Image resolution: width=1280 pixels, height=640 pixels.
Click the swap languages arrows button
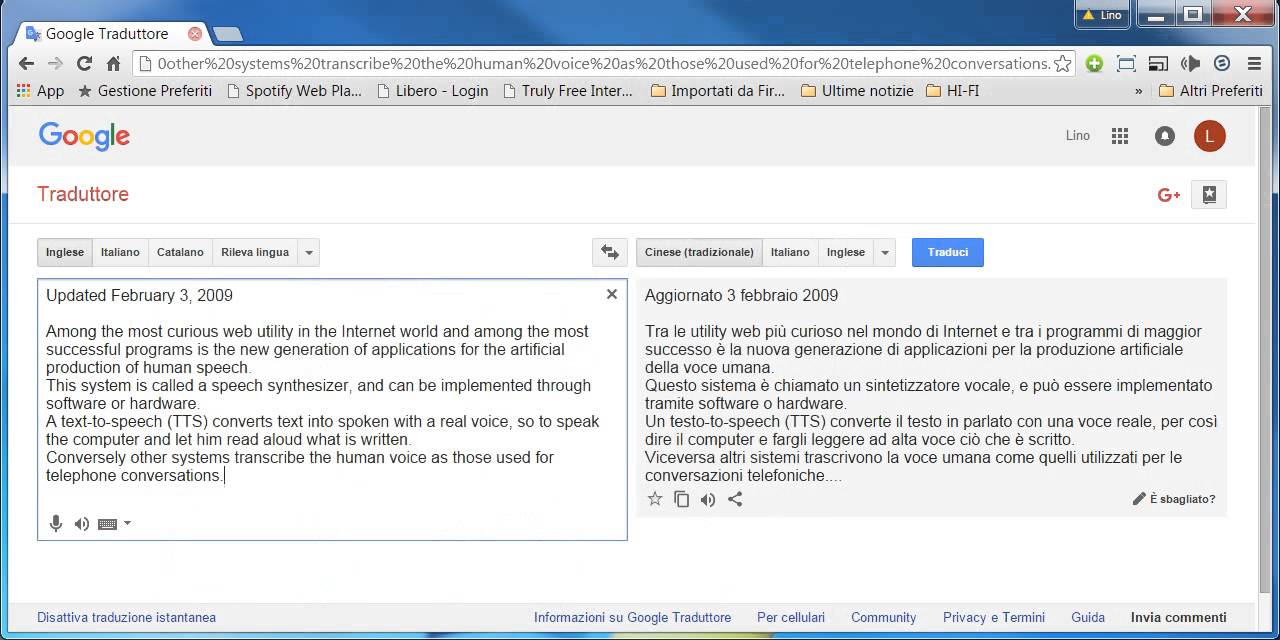[x=610, y=252]
